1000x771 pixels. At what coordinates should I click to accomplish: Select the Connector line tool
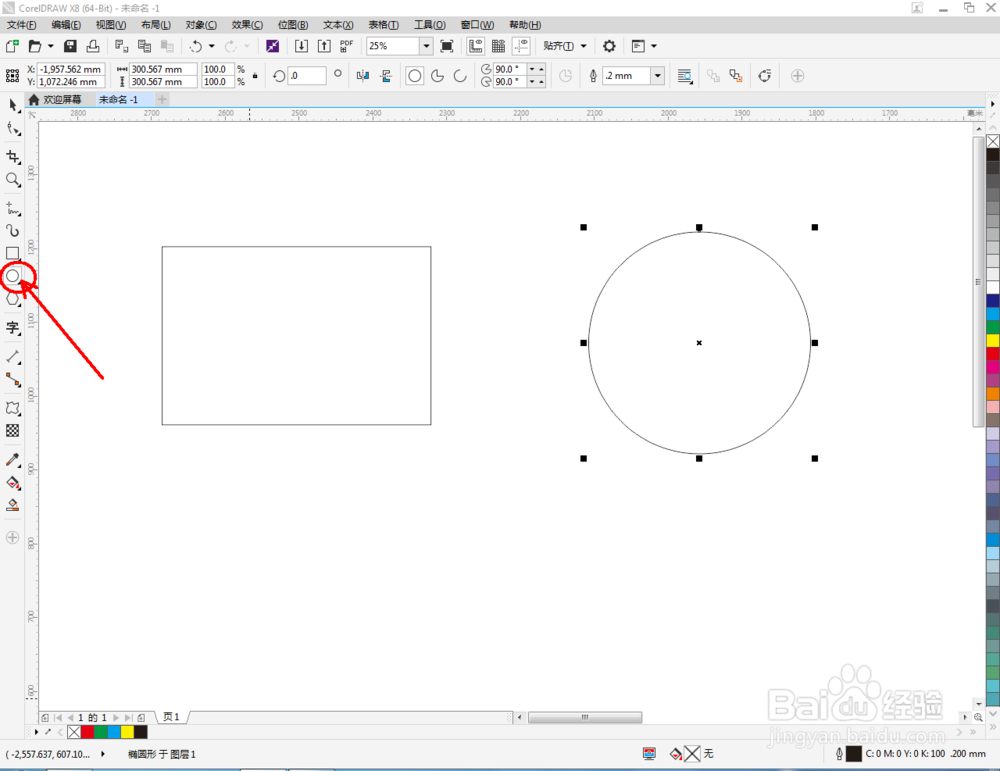[13, 380]
